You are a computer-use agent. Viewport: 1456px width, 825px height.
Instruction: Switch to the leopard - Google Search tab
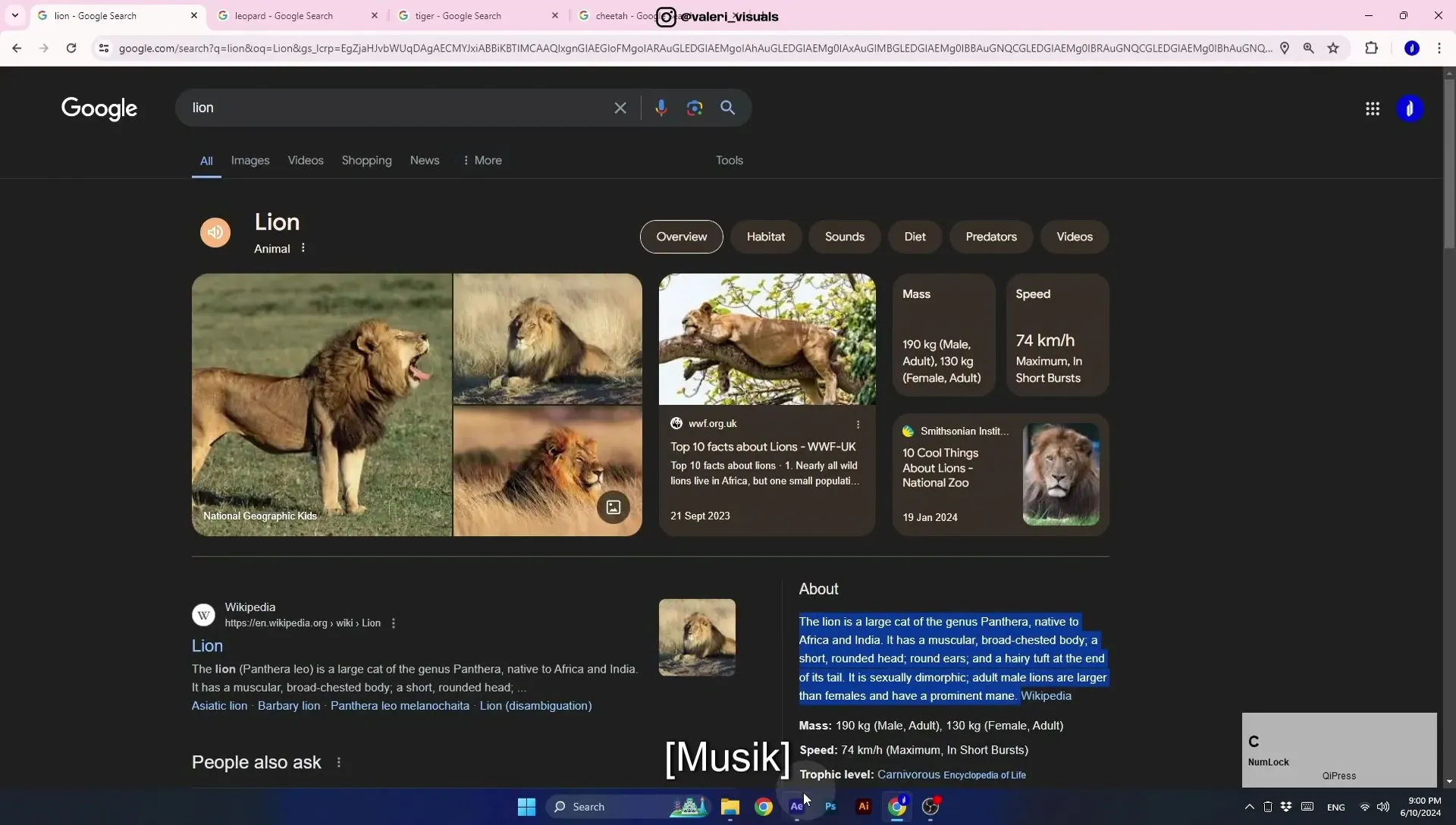[x=298, y=15]
